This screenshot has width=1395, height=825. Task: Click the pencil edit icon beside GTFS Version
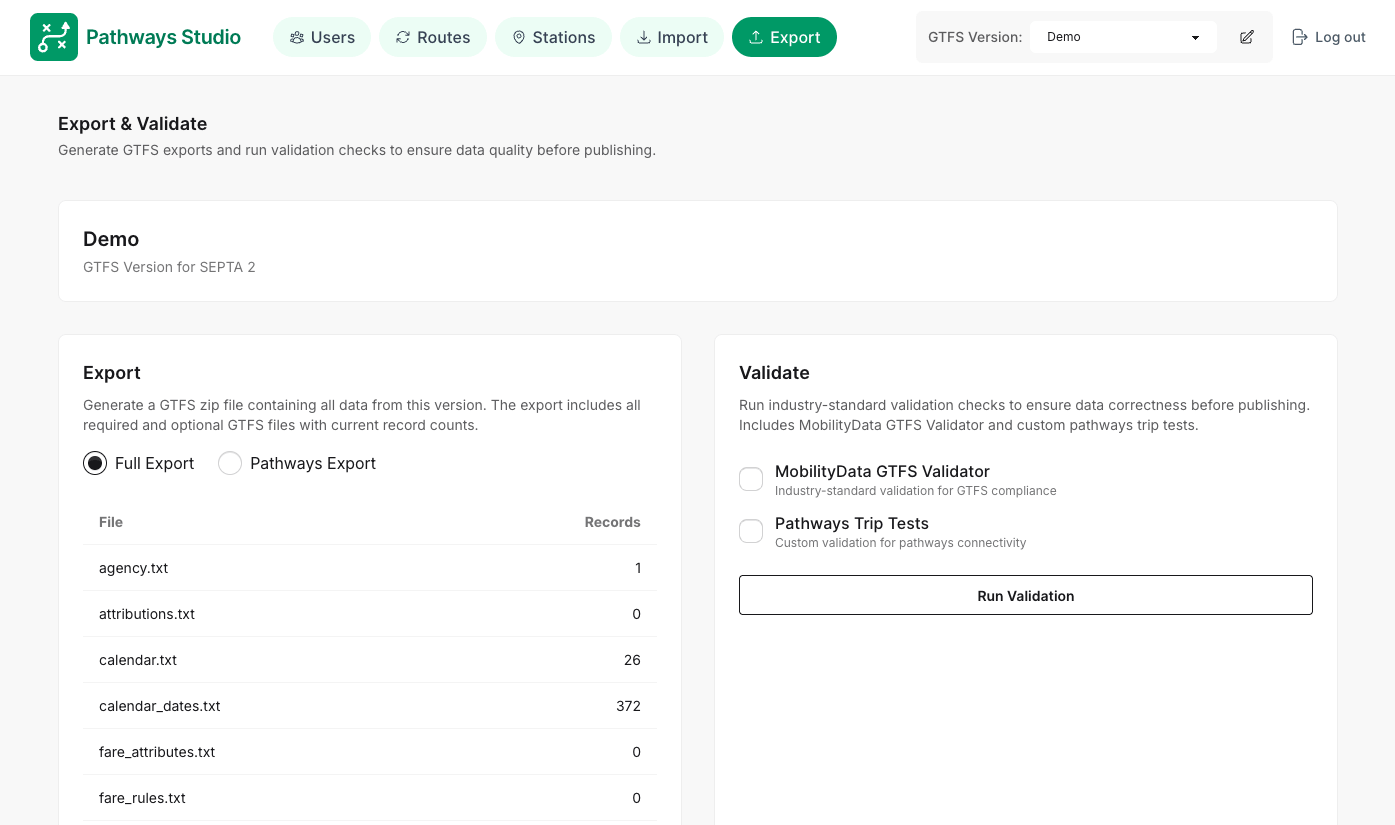pyautogui.click(x=1247, y=37)
